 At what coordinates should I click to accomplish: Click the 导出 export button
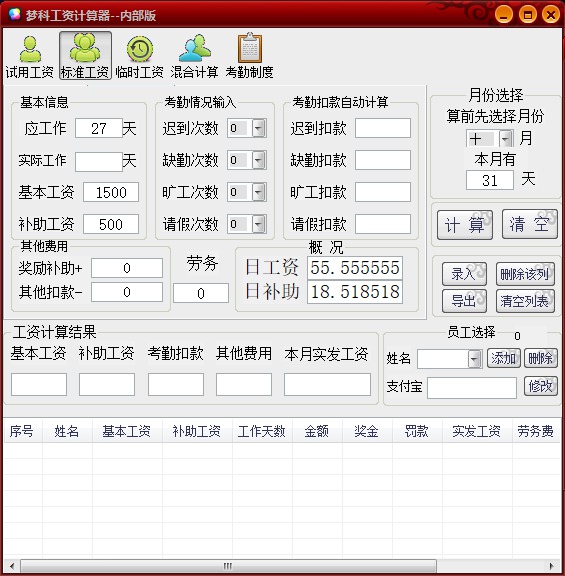(464, 301)
